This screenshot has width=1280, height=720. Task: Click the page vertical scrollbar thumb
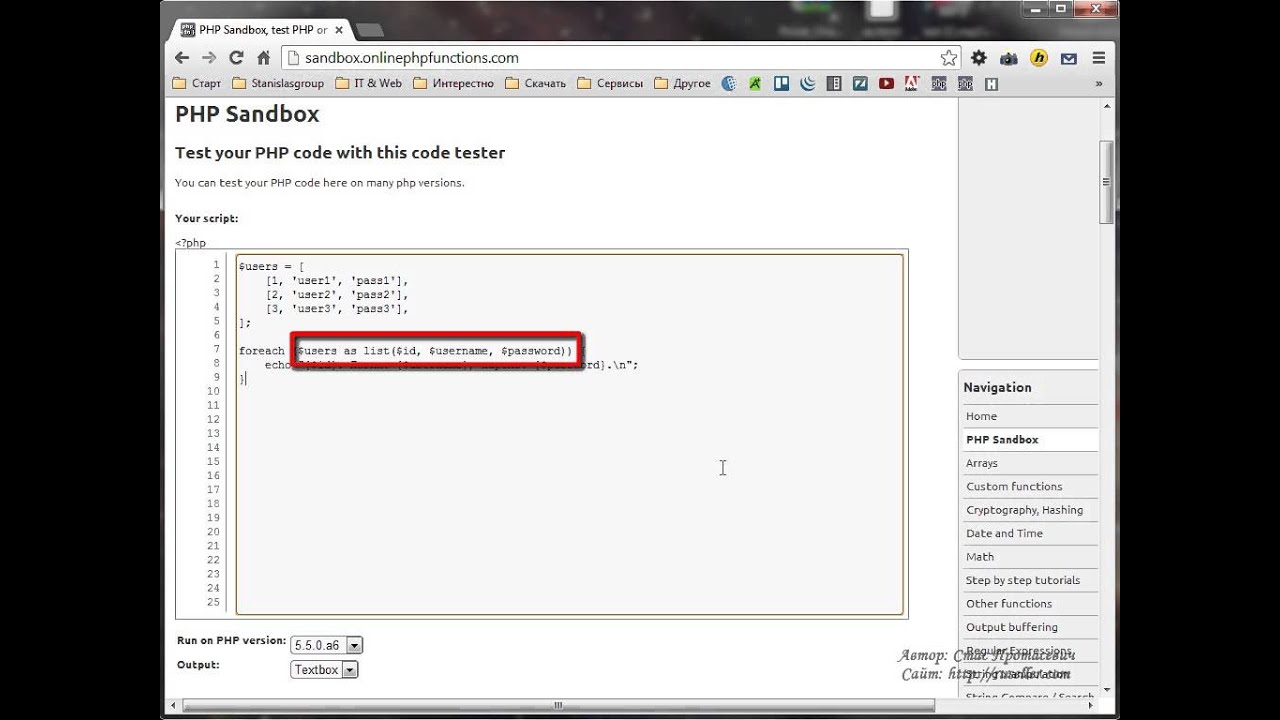[x=1106, y=182]
